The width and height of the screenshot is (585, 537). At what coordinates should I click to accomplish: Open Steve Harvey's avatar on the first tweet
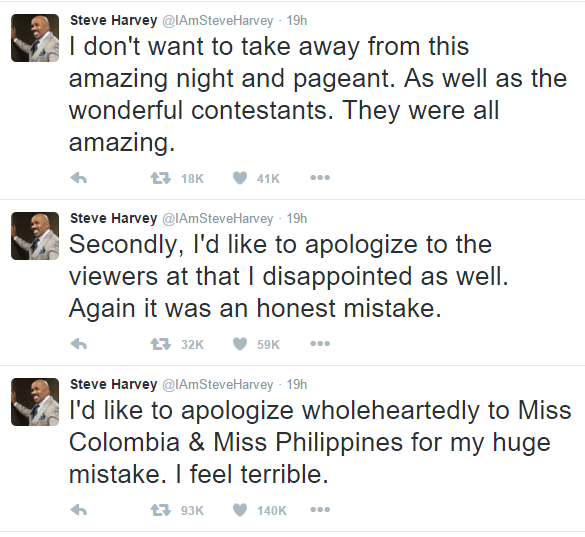point(35,38)
